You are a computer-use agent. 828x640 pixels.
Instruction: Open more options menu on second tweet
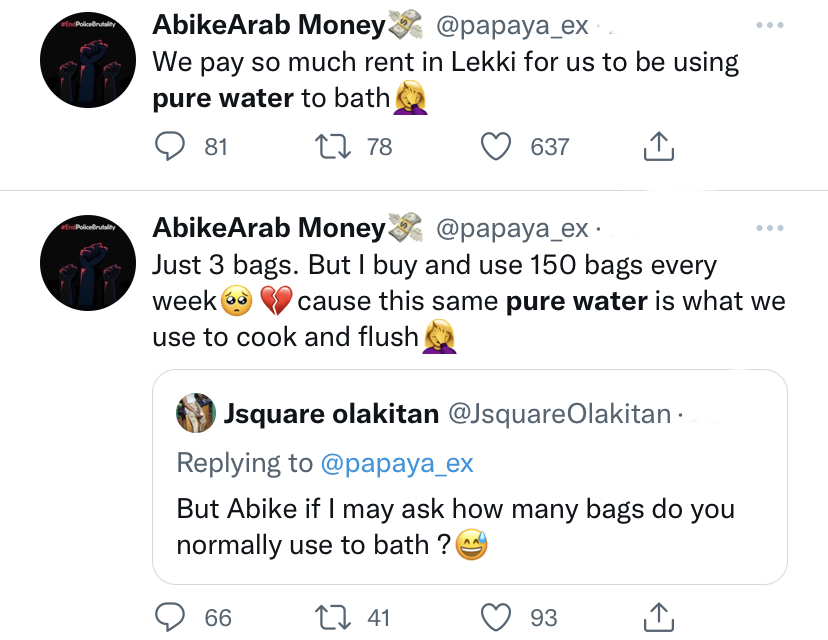tap(770, 228)
